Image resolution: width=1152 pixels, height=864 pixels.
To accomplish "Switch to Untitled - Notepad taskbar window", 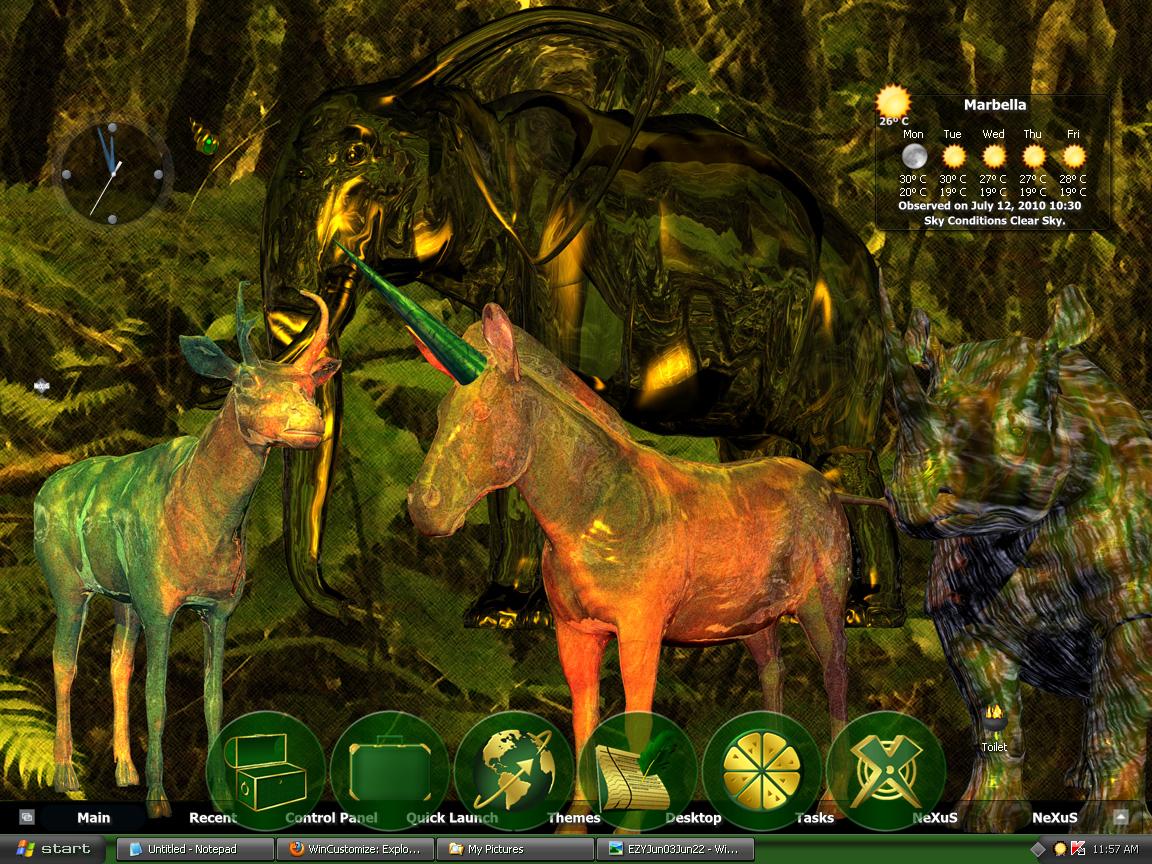I will click(x=195, y=849).
